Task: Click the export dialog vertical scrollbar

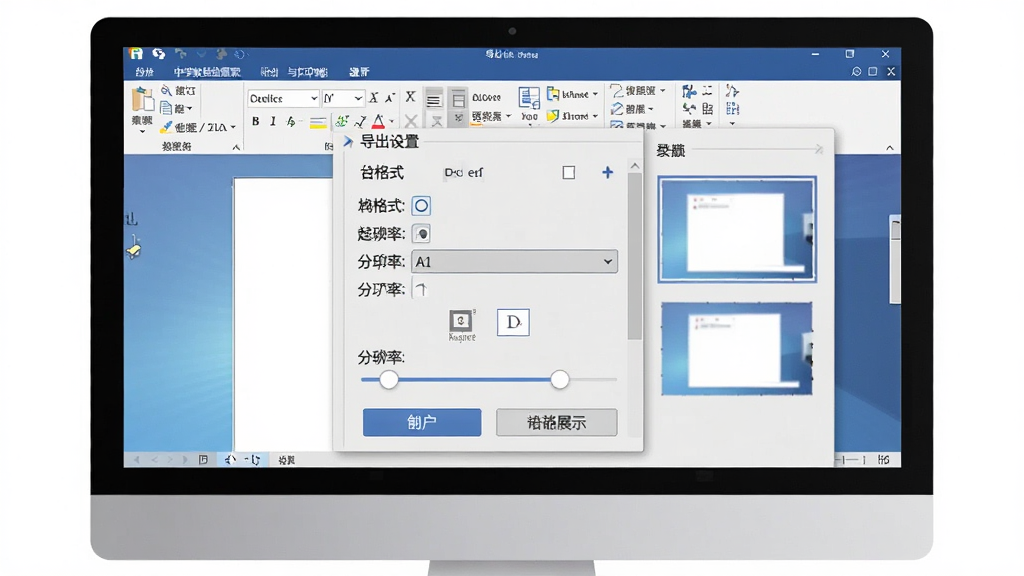Action: (x=635, y=257)
